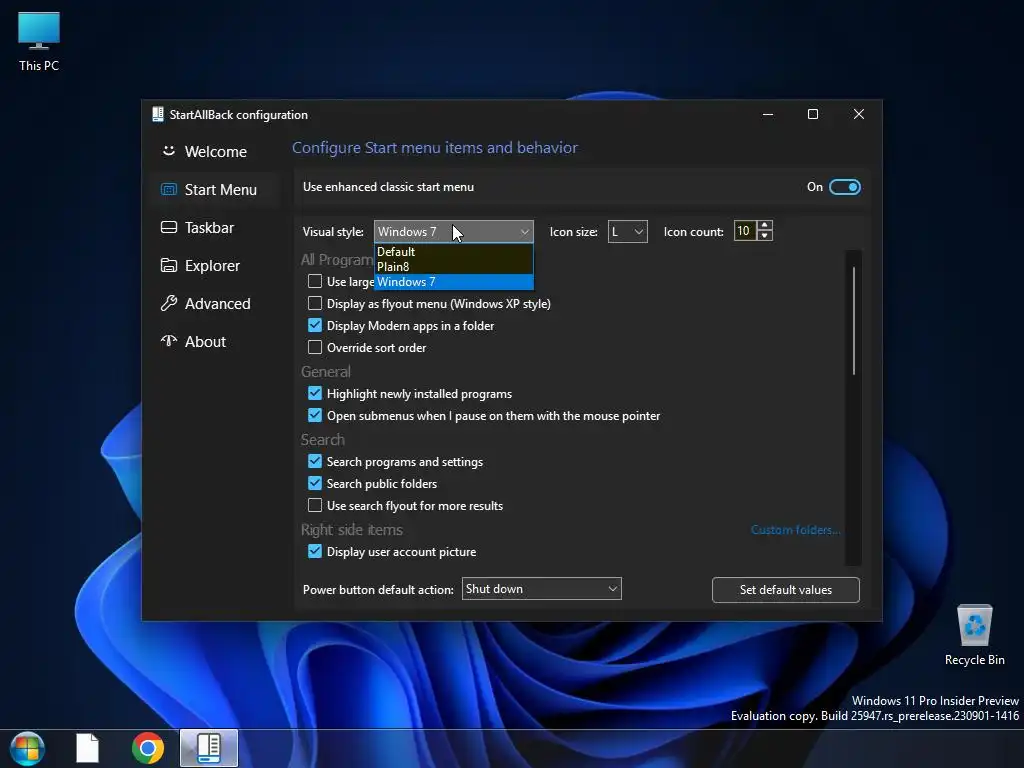Enable Override sort order checkbox
1024x768 pixels.
pyautogui.click(x=315, y=347)
